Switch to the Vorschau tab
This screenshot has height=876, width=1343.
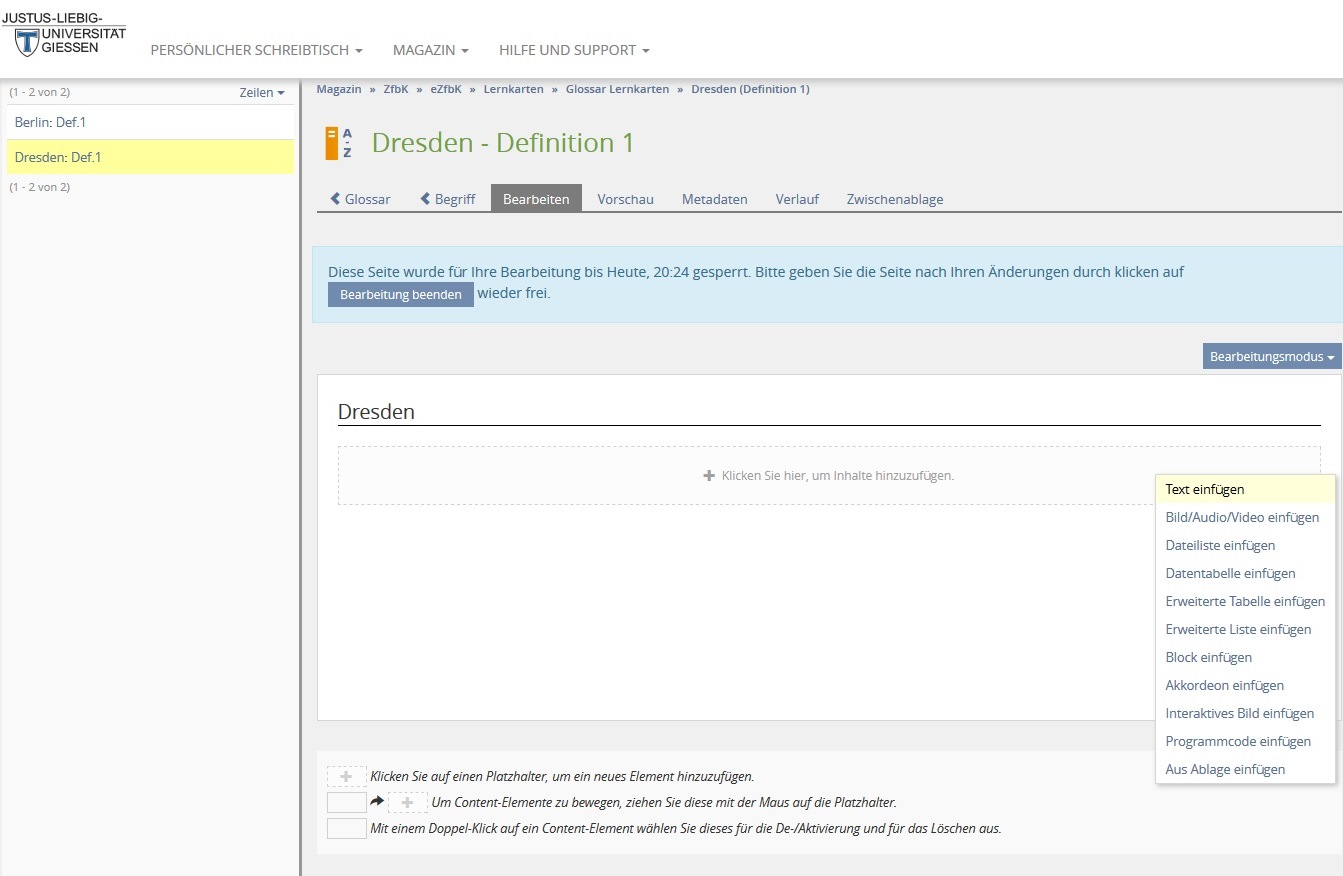pyautogui.click(x=625, y=199)
